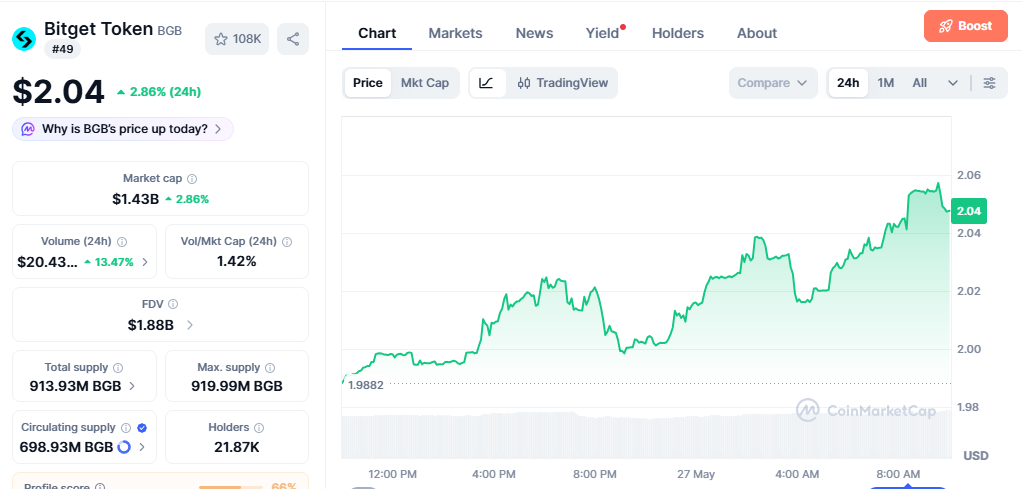Select the Mkt Cap toggle
The image size is (1022, 489).
tap(425, 83)
